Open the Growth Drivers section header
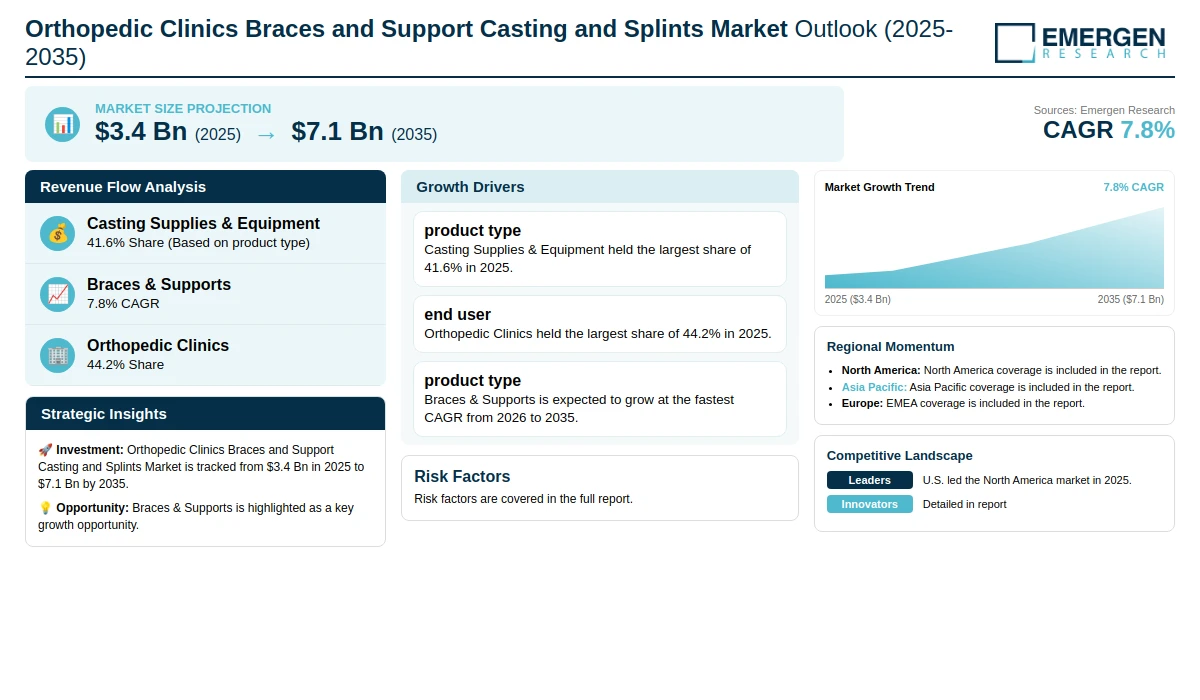Image resolution: width=1200 pixels, height=700 pixels. 600,187
